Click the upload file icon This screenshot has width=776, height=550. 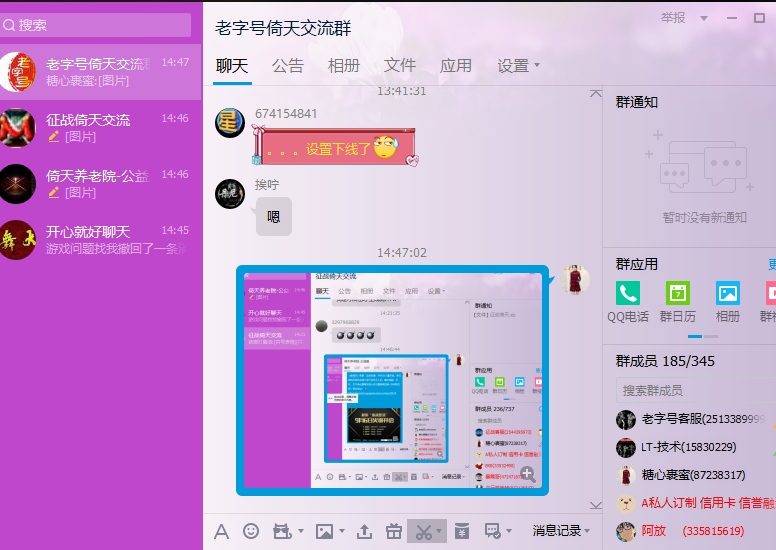coord(364,531)
